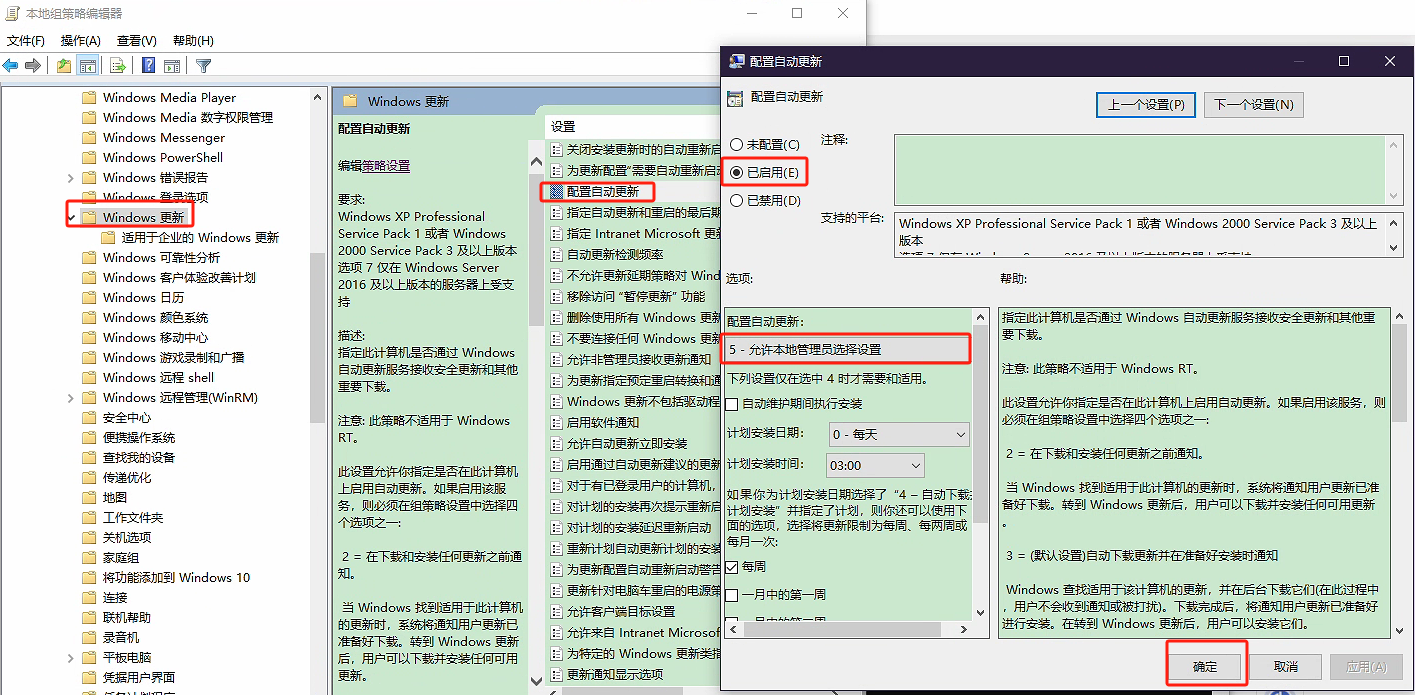Click policy icon beside 允许自动更新立即安装
This screenshot has width=1415, height=695.
point(557,443)
